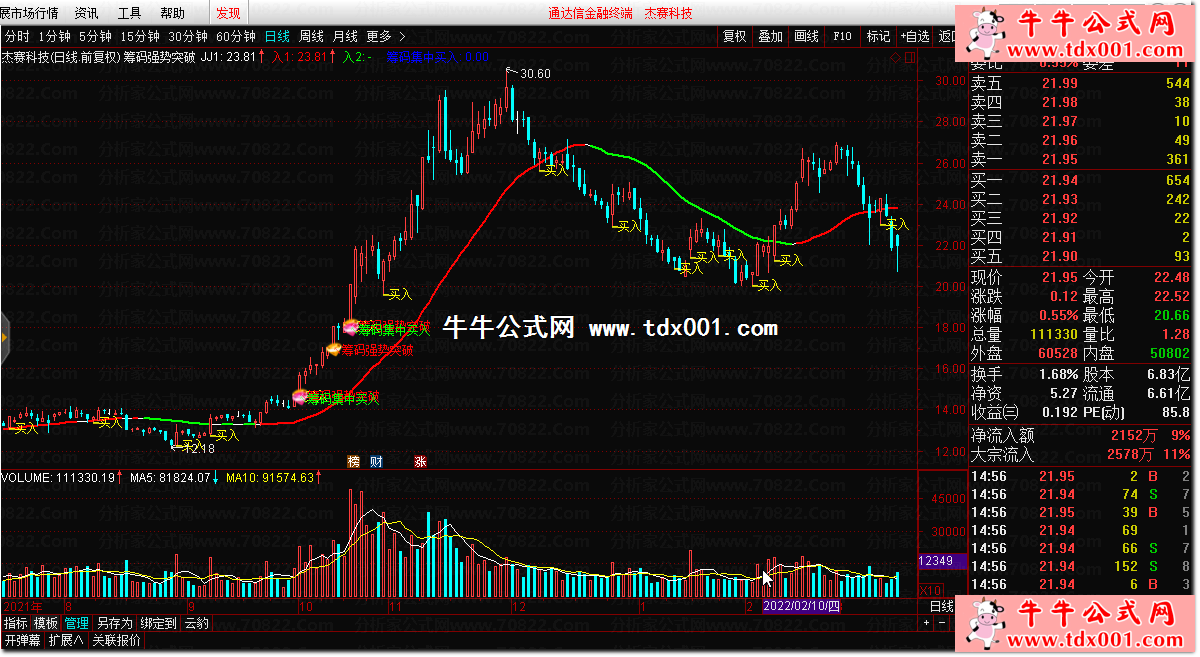The image size is (1200, 657).
Task: Switch to 15分钟 period
Action: point(140,37)
